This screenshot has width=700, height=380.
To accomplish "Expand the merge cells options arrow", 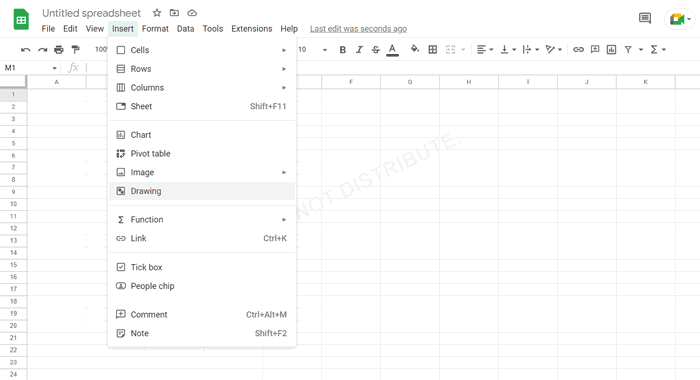I will coord(463,50).
